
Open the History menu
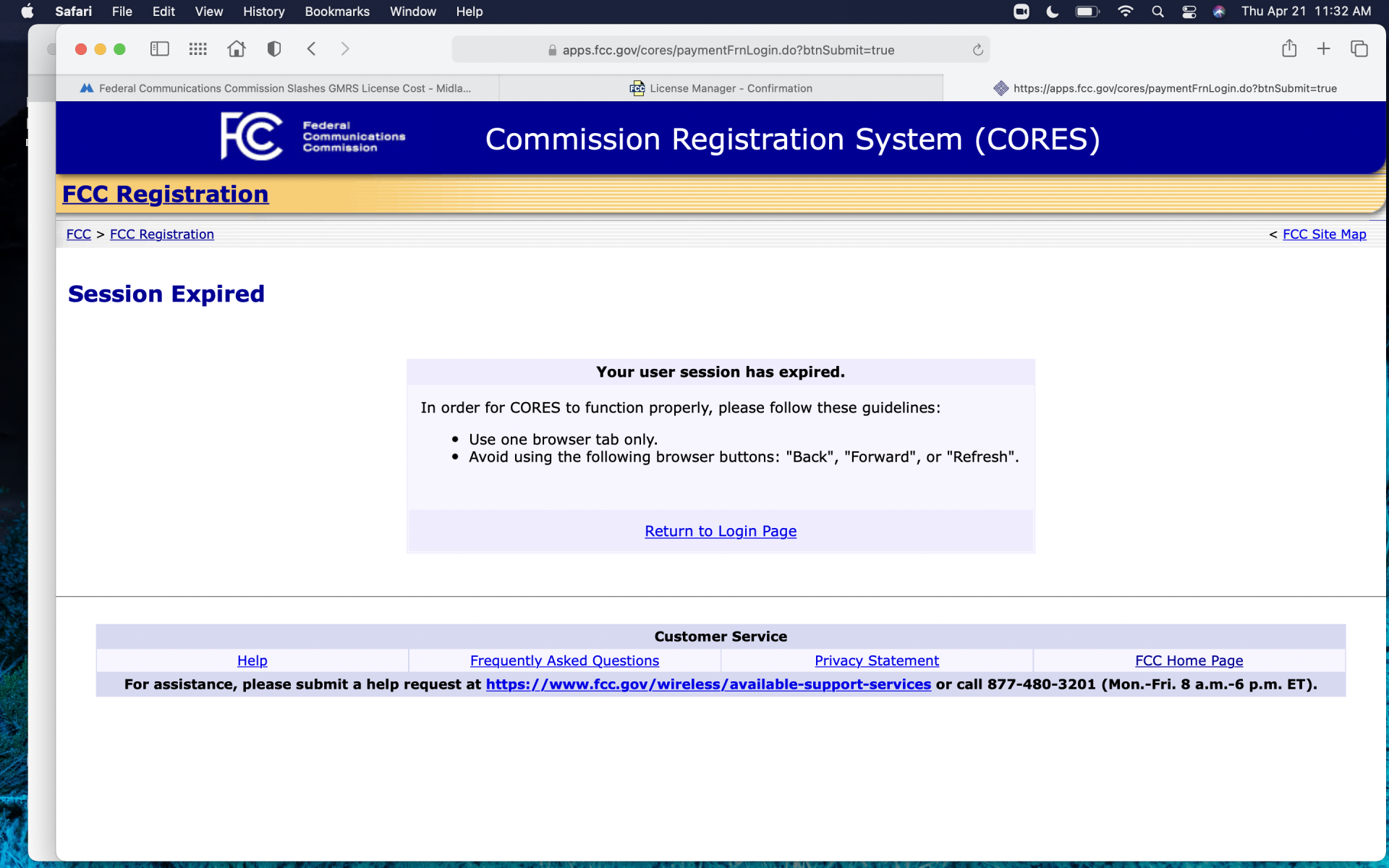point(263,11)
